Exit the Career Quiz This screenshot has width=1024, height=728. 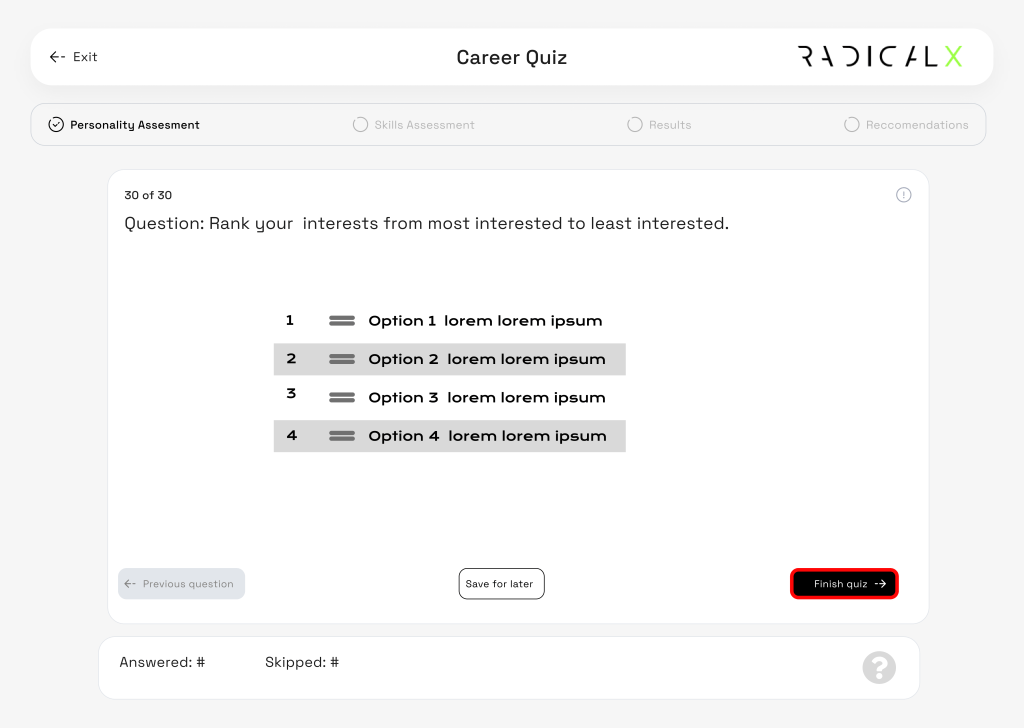point(74,57)
